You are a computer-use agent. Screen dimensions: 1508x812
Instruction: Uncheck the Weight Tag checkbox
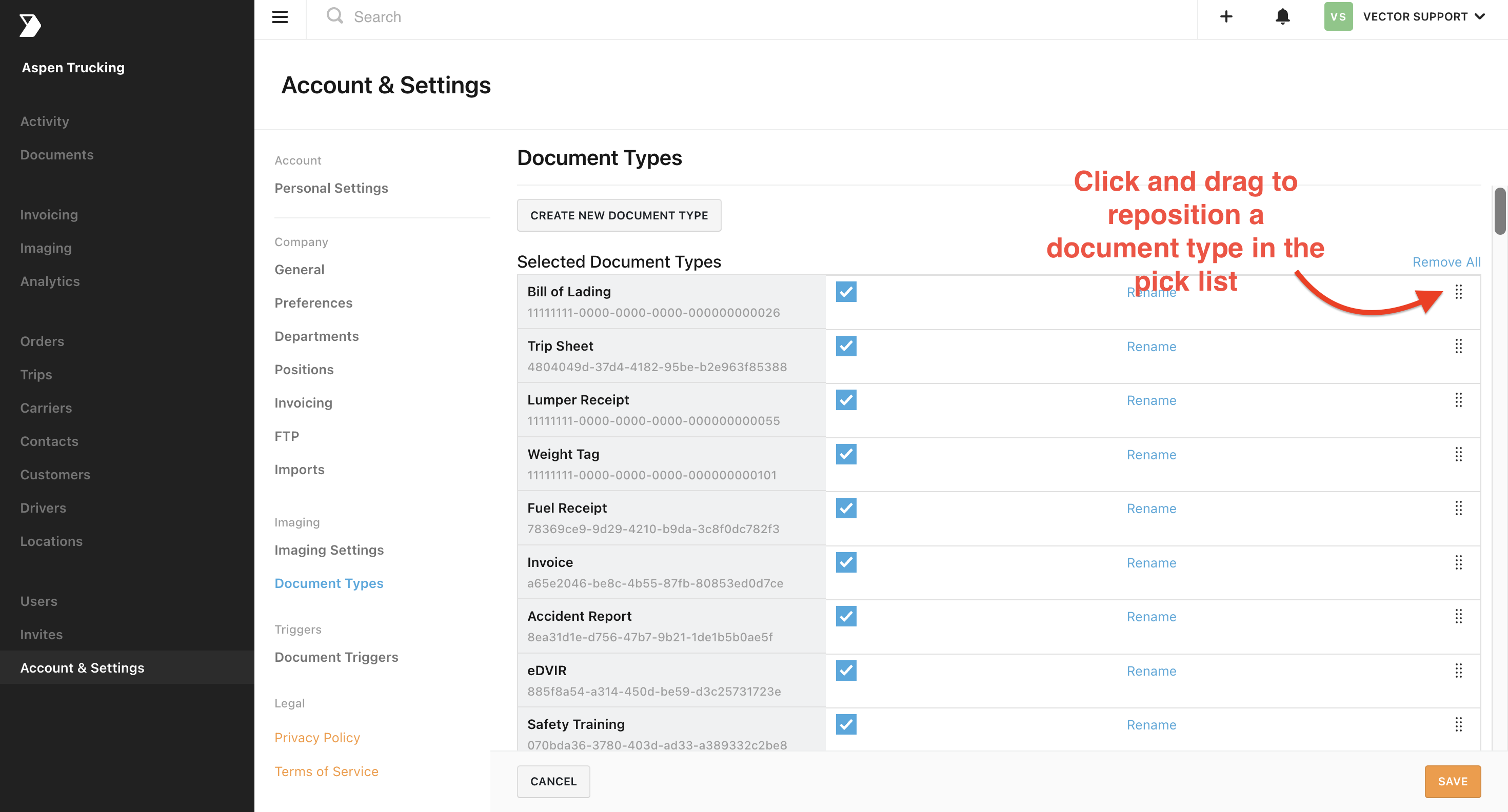(846, 455)
